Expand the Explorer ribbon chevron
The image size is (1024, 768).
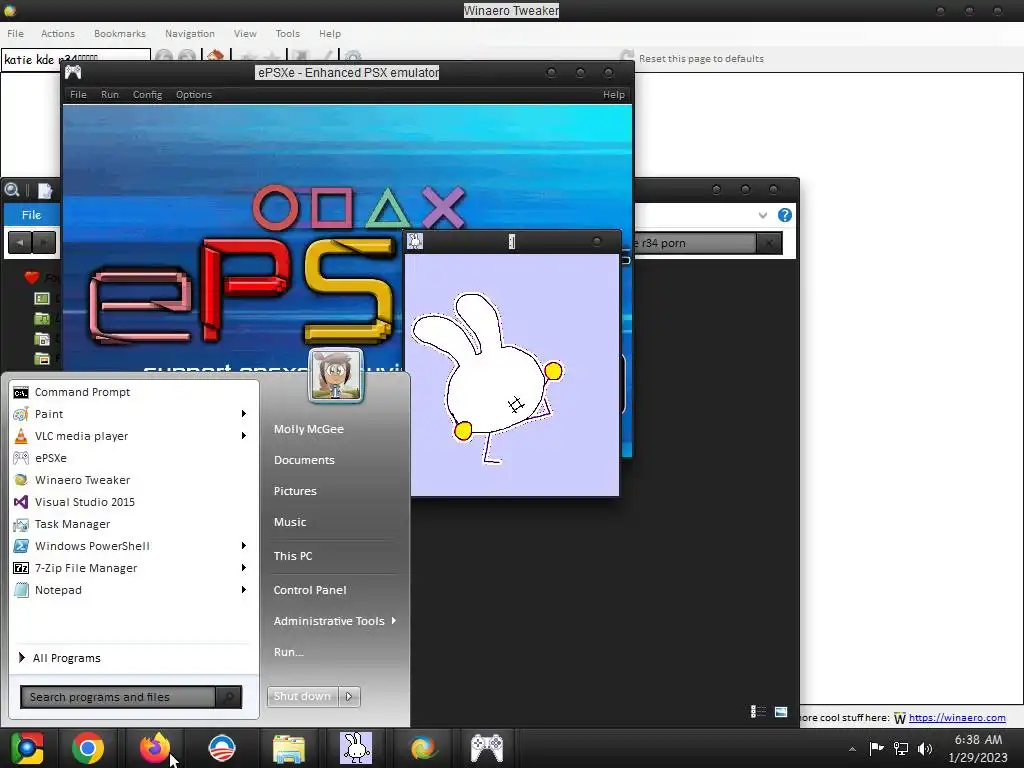point(763,215)
